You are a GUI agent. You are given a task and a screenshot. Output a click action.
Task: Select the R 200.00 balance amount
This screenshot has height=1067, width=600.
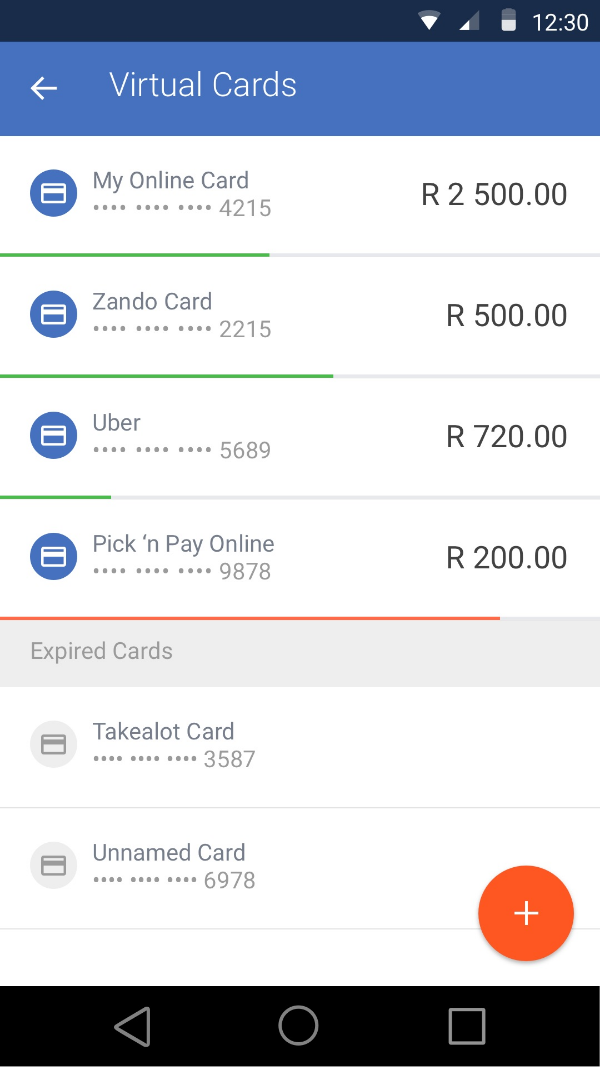click(x=506, y=557)
